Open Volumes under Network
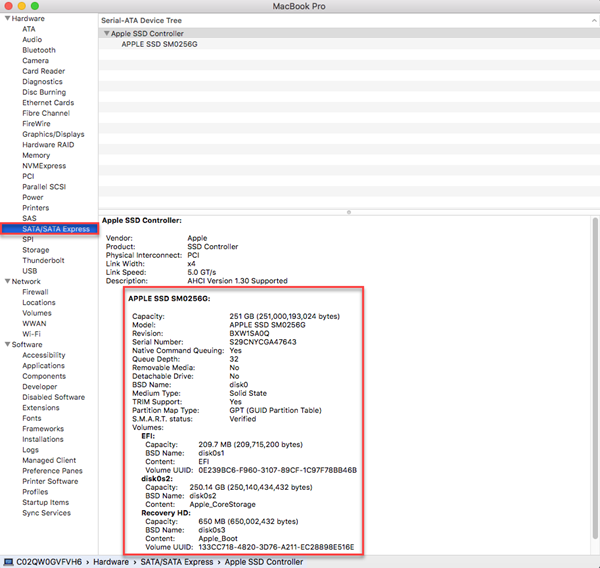The width and height of the screenshot is (600, 568). click(37, 313)
